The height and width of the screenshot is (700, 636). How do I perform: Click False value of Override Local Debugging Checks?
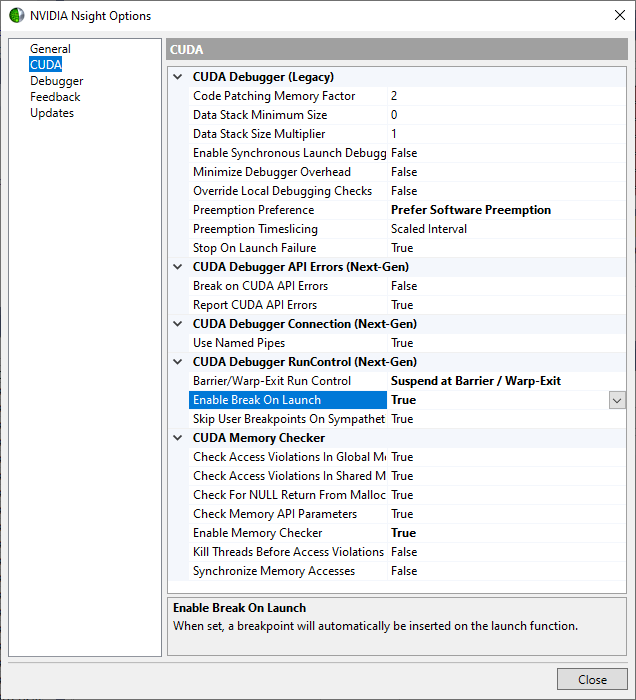(x=506, y=191)
